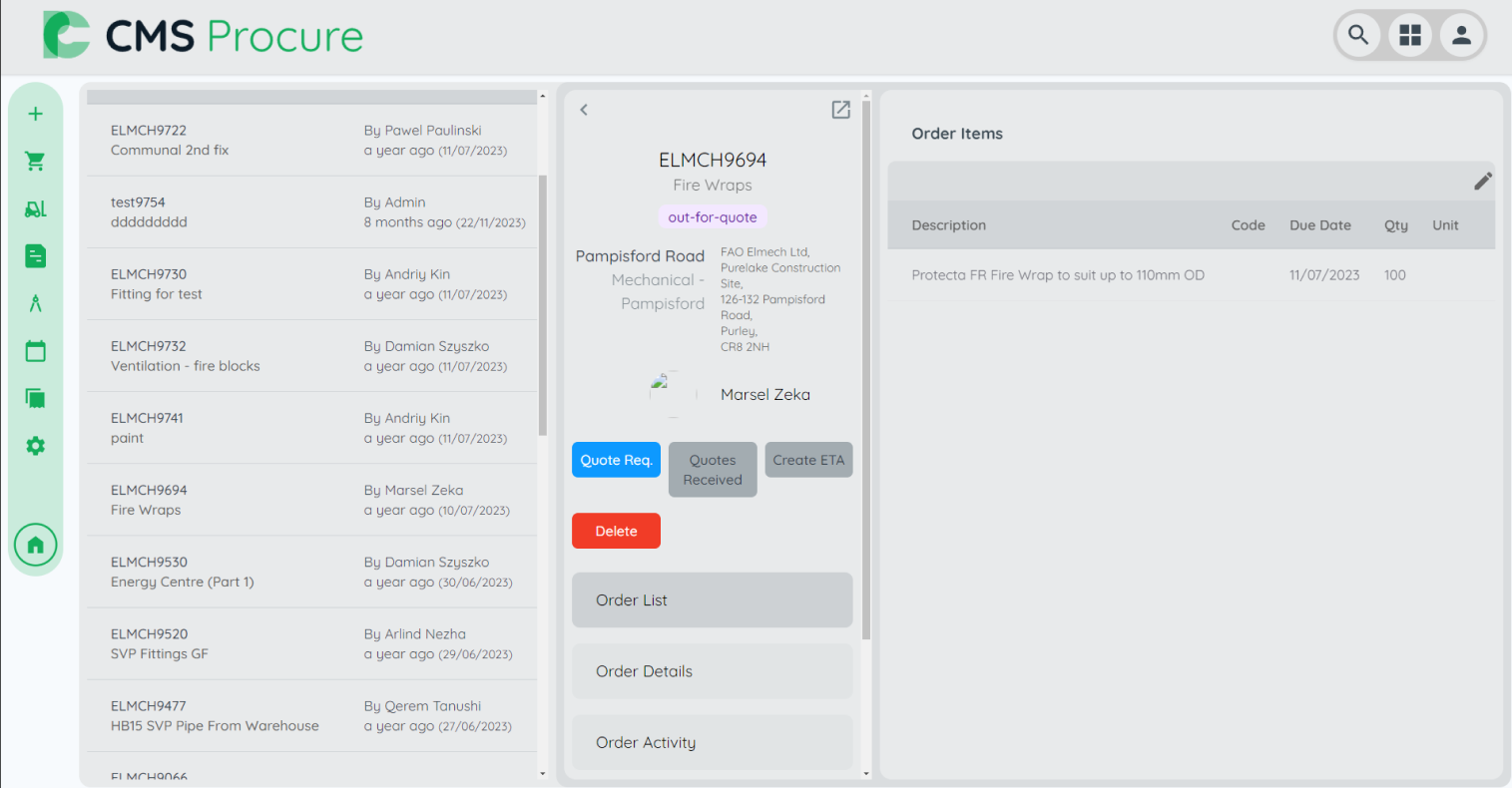Screen dimensions: 1512x788
Task: Click the plus icon to create new order
Action: pos(36,113)
